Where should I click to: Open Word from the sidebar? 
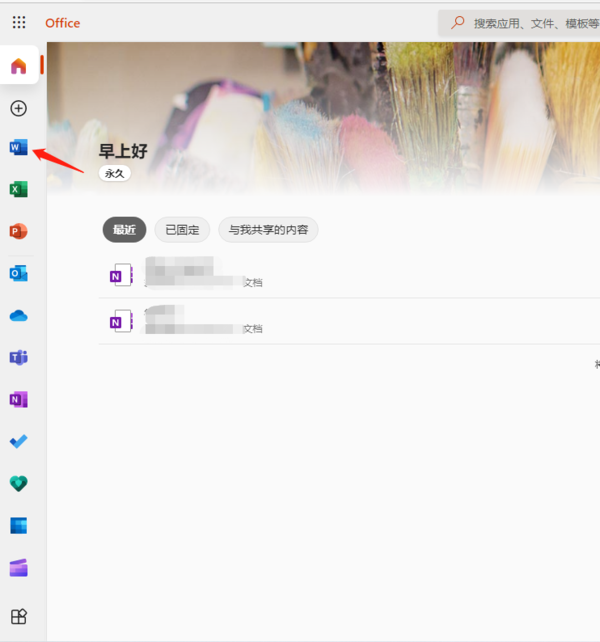coord(18,147)
